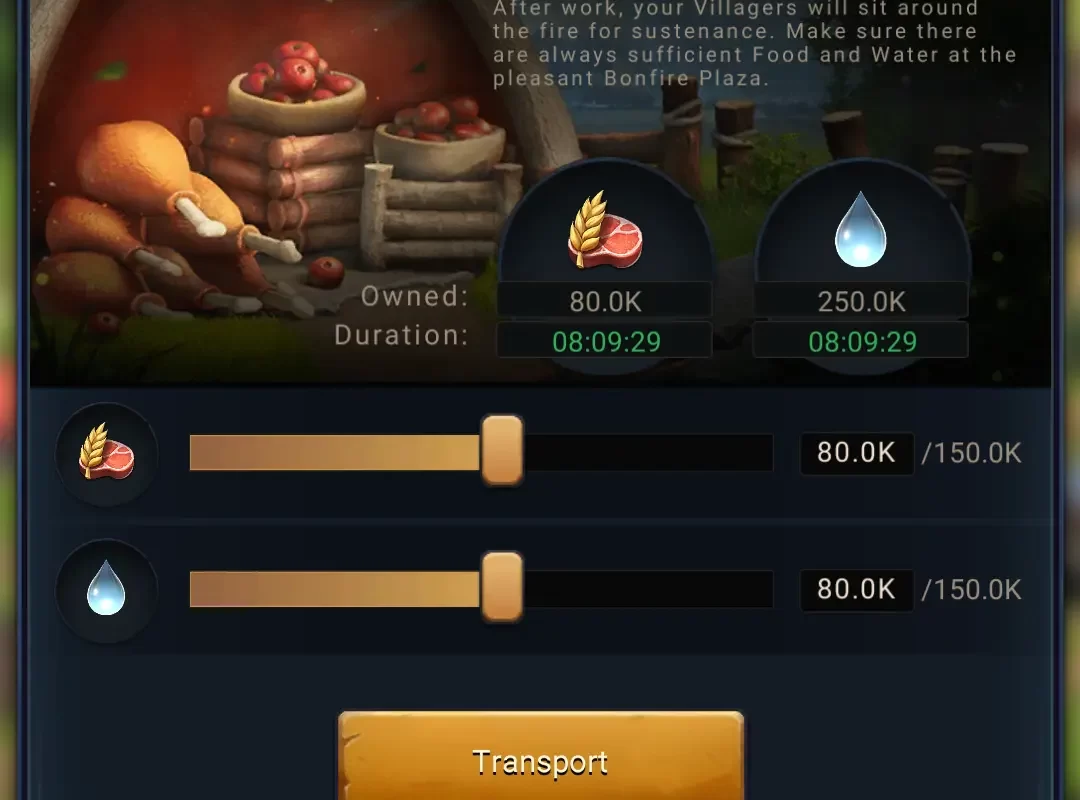Screen dimensions: 1080x800
Task: Click the empty part of water slider track
Action: 647,589
